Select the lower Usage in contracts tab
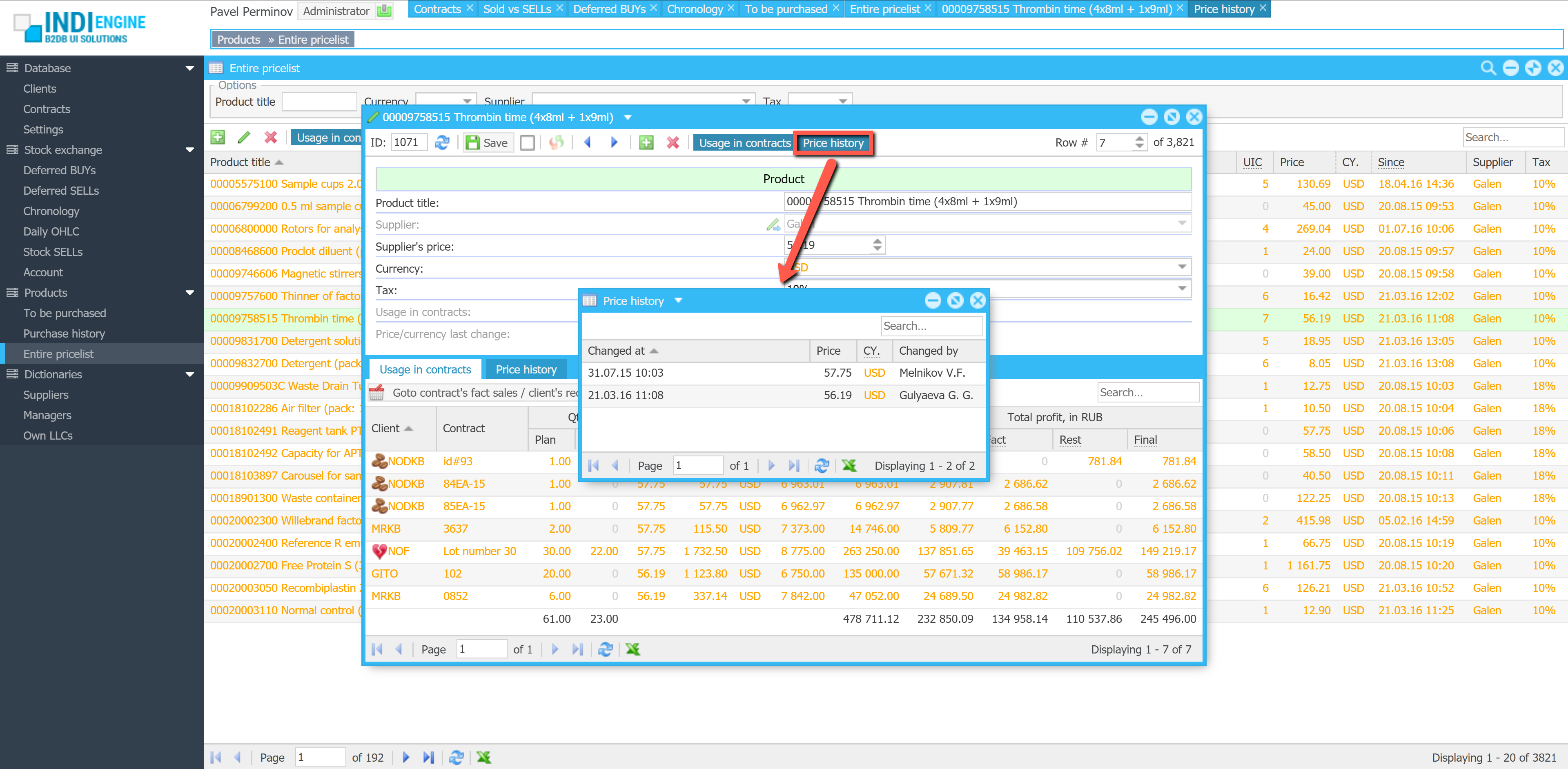1568x769 pixels. coord(425,369)
